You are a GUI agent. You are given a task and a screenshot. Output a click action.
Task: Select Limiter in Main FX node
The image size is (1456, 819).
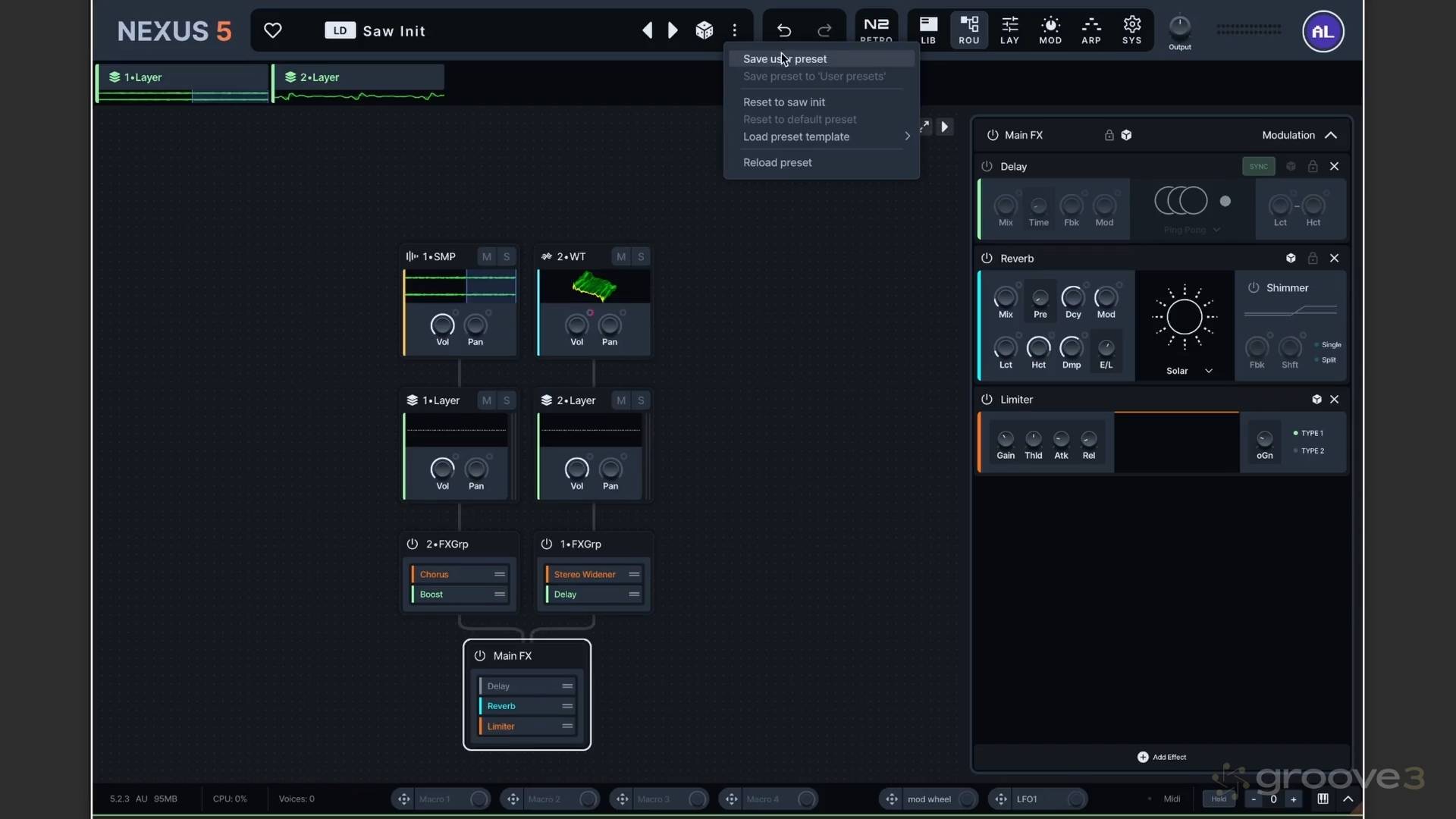coord(527,726)
